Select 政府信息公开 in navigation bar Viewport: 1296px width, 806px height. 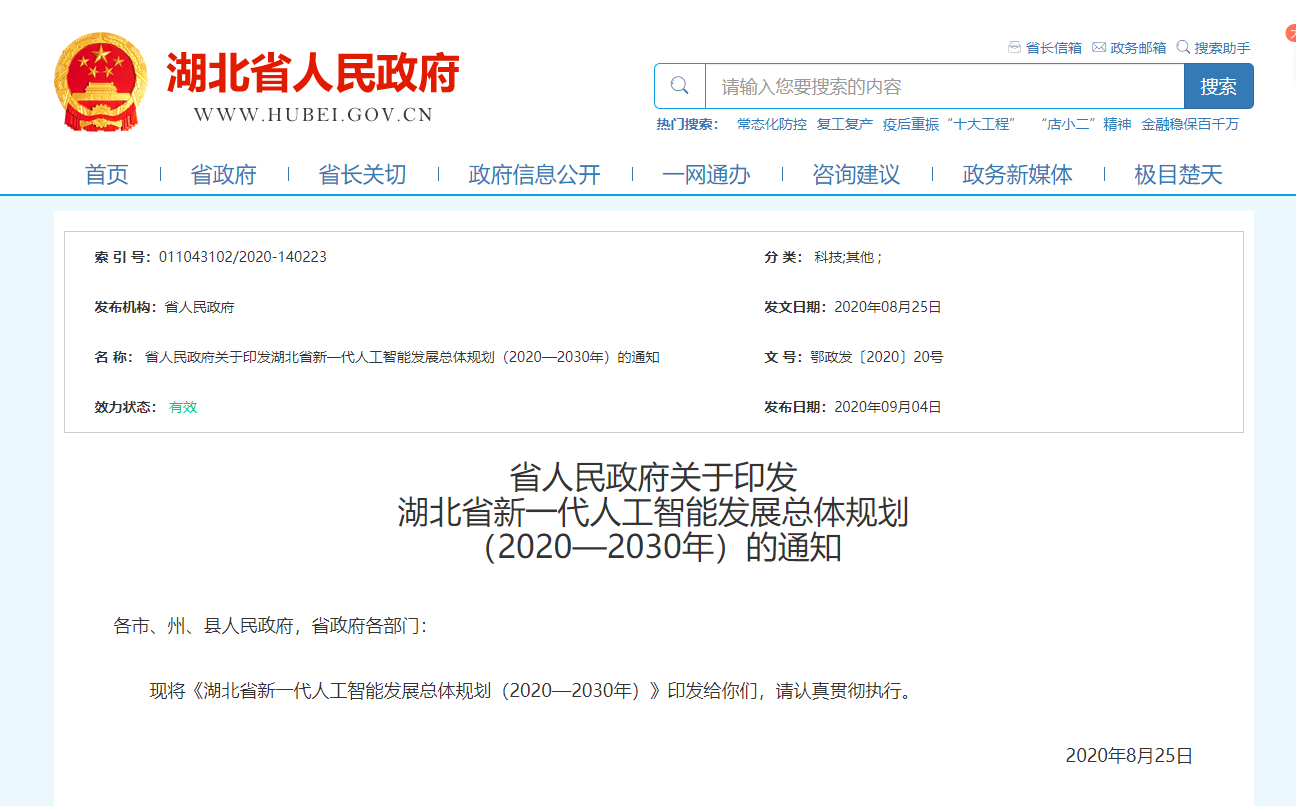(534, 175)
